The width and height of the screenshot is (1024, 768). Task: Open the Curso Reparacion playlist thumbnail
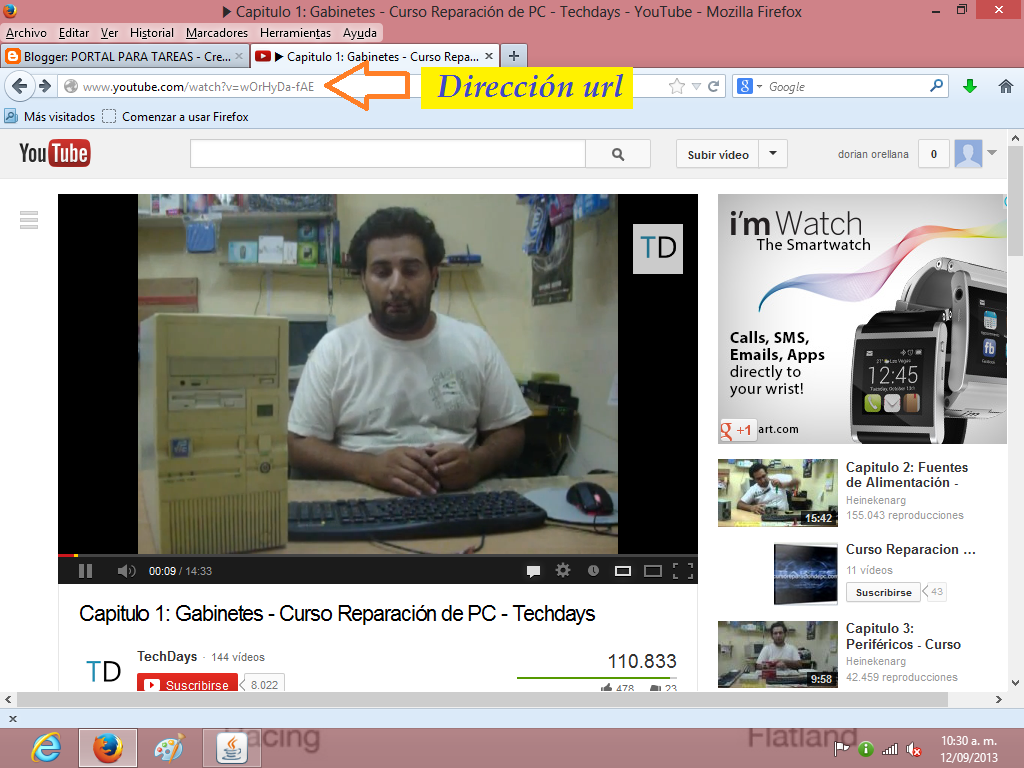(805, 573)
